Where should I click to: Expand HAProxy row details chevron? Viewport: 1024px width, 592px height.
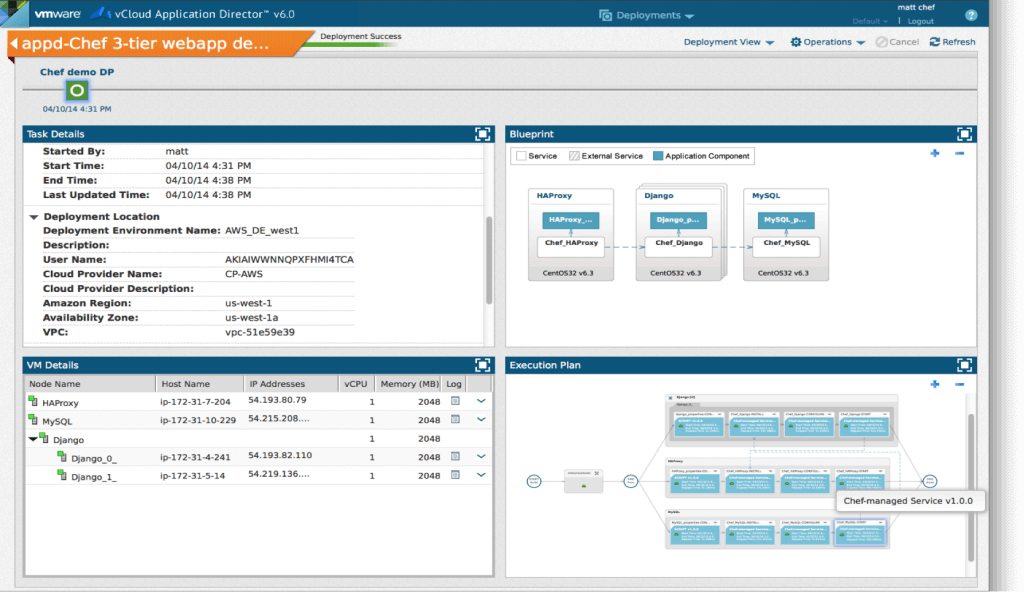pyautogui.click(x=481, y=401)
